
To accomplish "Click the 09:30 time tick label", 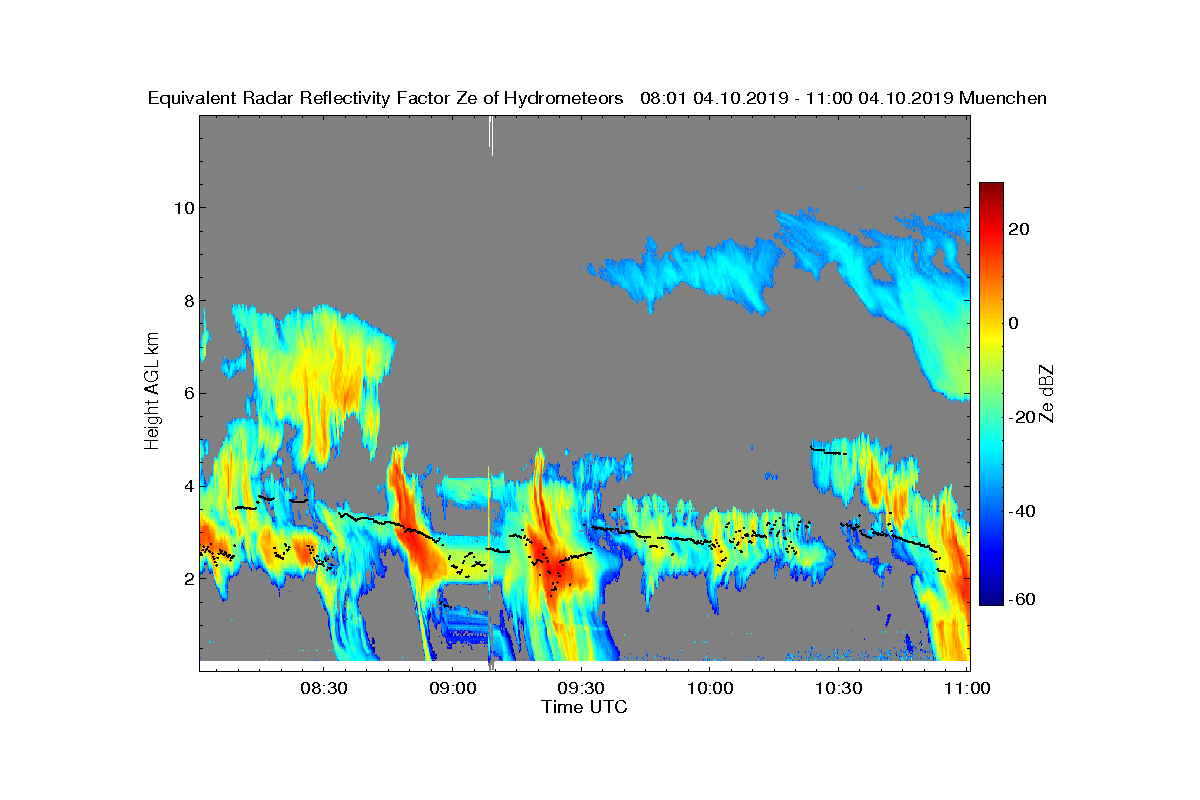I will coord(580,689).
